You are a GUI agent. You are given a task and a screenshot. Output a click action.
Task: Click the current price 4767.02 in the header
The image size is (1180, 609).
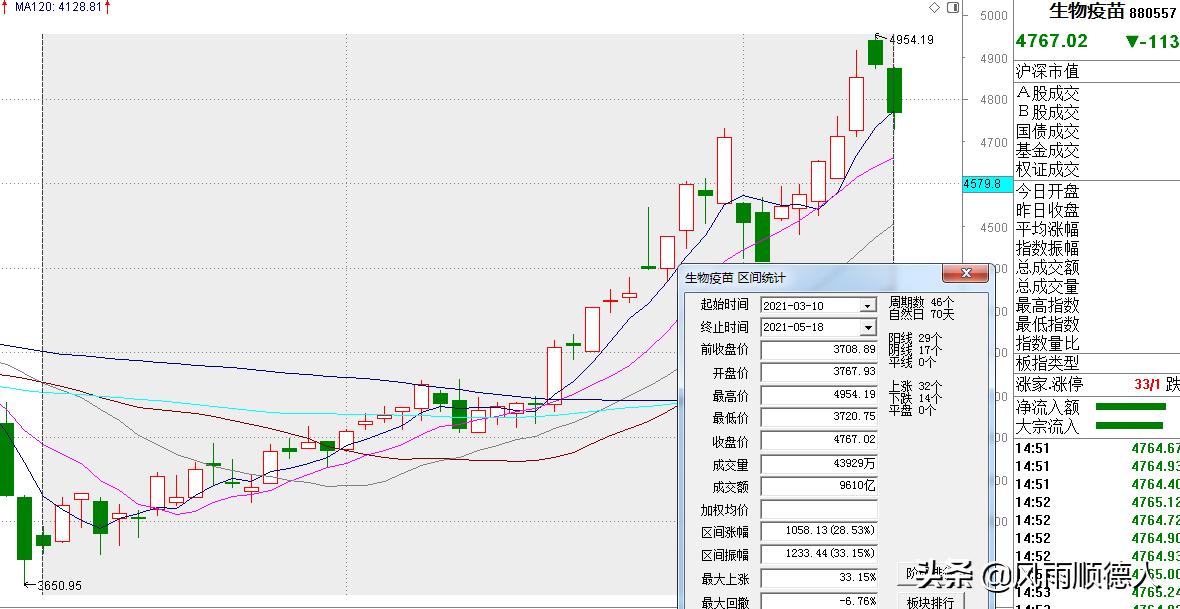[1051, 41]
